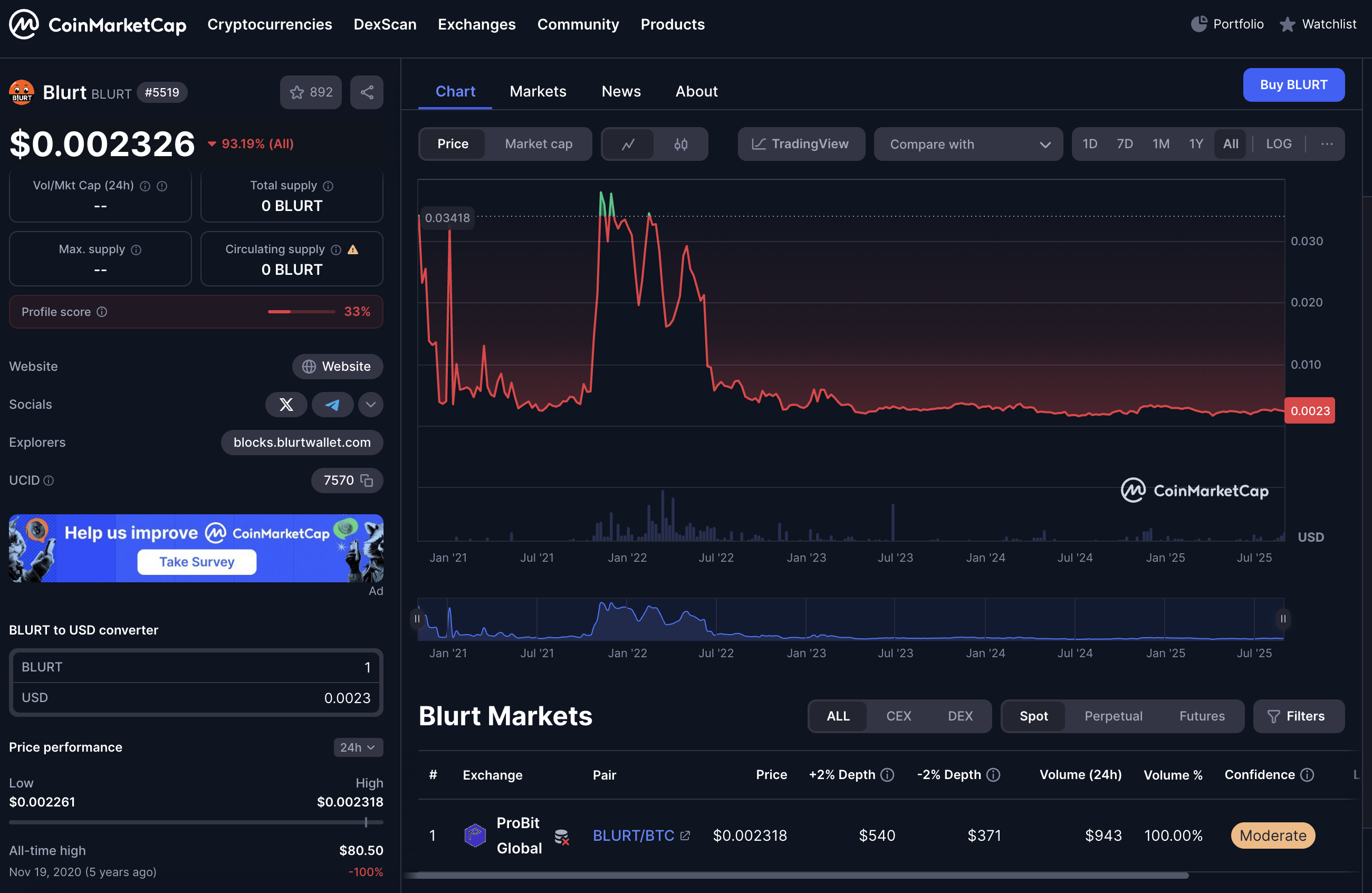Set chart range to 1D
Viewport: 1372px width, 893px height.
click(1090, 144)
